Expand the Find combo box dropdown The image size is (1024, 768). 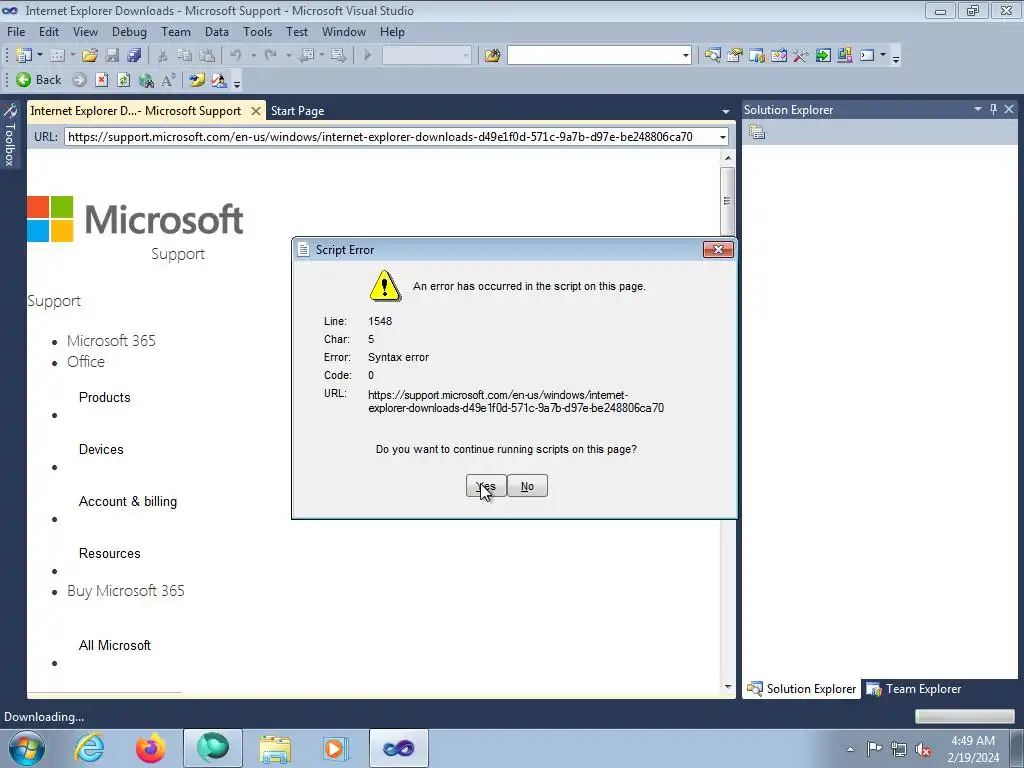(x=685, y=56)
